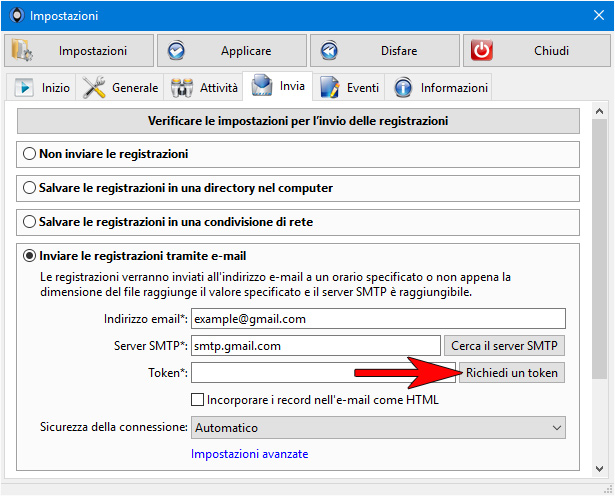Click the Applicare checkmark clock icon
The width and height of the screenshot is (615, 496).
[176, 51]
